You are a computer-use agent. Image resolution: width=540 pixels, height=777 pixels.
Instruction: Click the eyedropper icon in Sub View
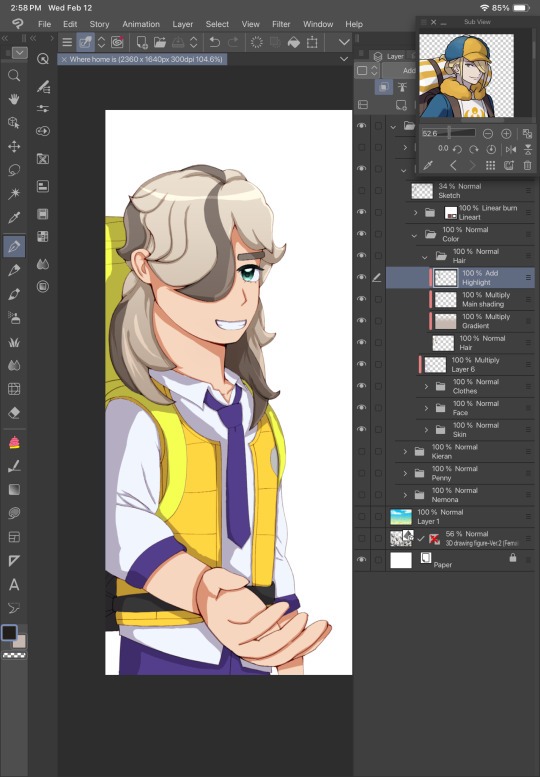pyautogui.click(x=428, y=166)
